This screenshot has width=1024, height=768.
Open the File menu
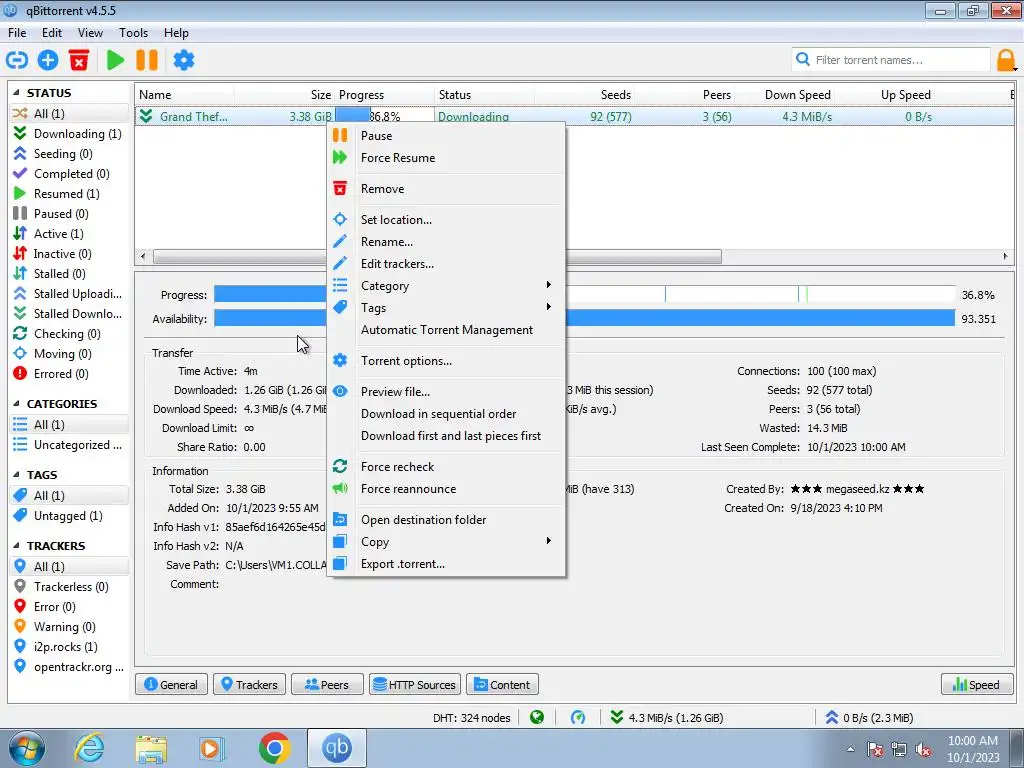pos(17,33)
